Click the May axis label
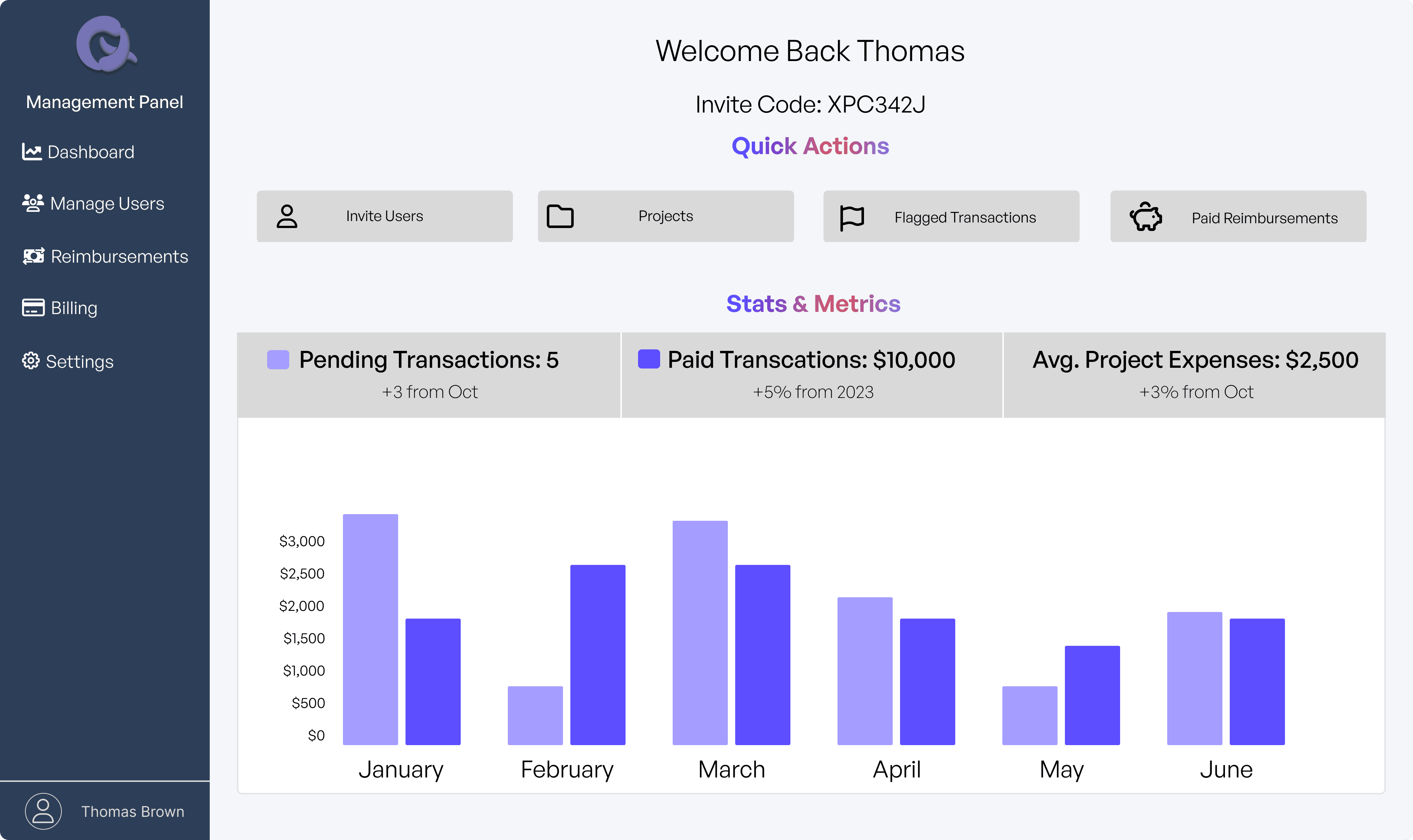1413x840 pixels. pyautogui.click(x=1062, y=770)
